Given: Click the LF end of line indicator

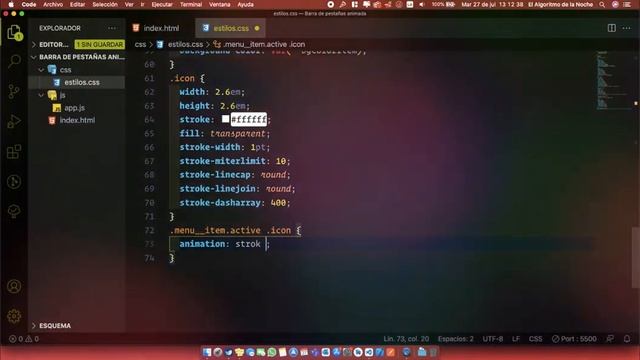Looking at the screenshot, I should pyautogui.click(x=516, y=339).
